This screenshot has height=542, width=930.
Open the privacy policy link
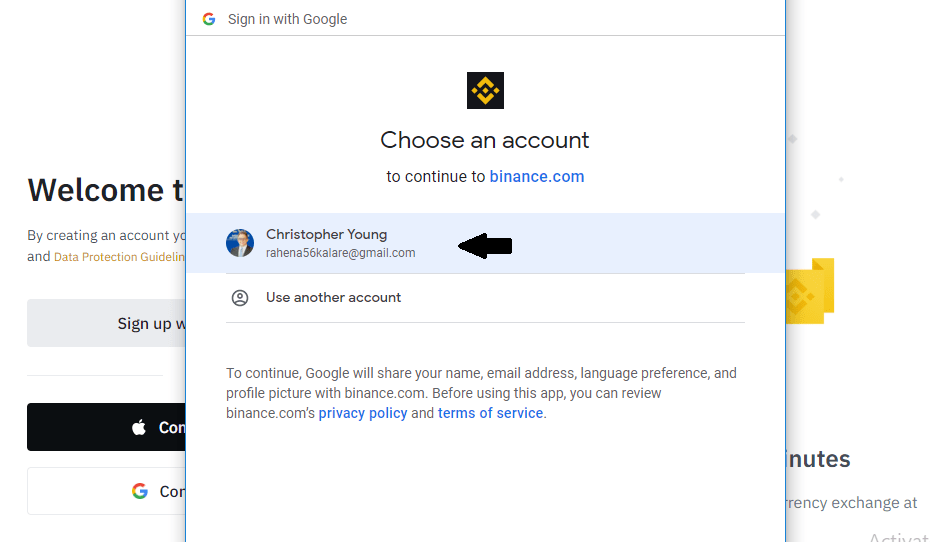point(363,413)
